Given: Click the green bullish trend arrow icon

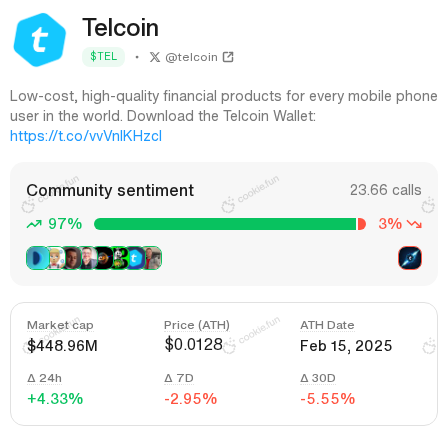Looking at the screenshot, I should [34, 224].
